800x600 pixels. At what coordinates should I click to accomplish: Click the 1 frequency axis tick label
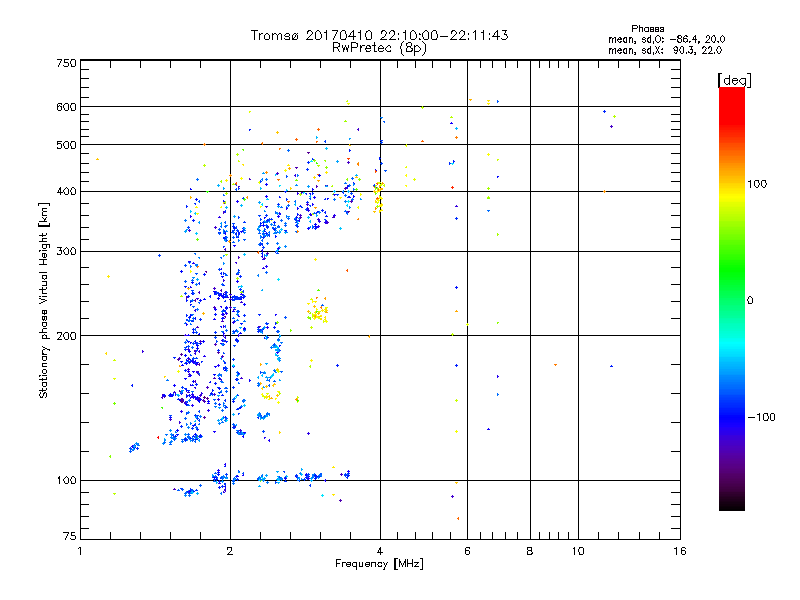click(80, 551)
